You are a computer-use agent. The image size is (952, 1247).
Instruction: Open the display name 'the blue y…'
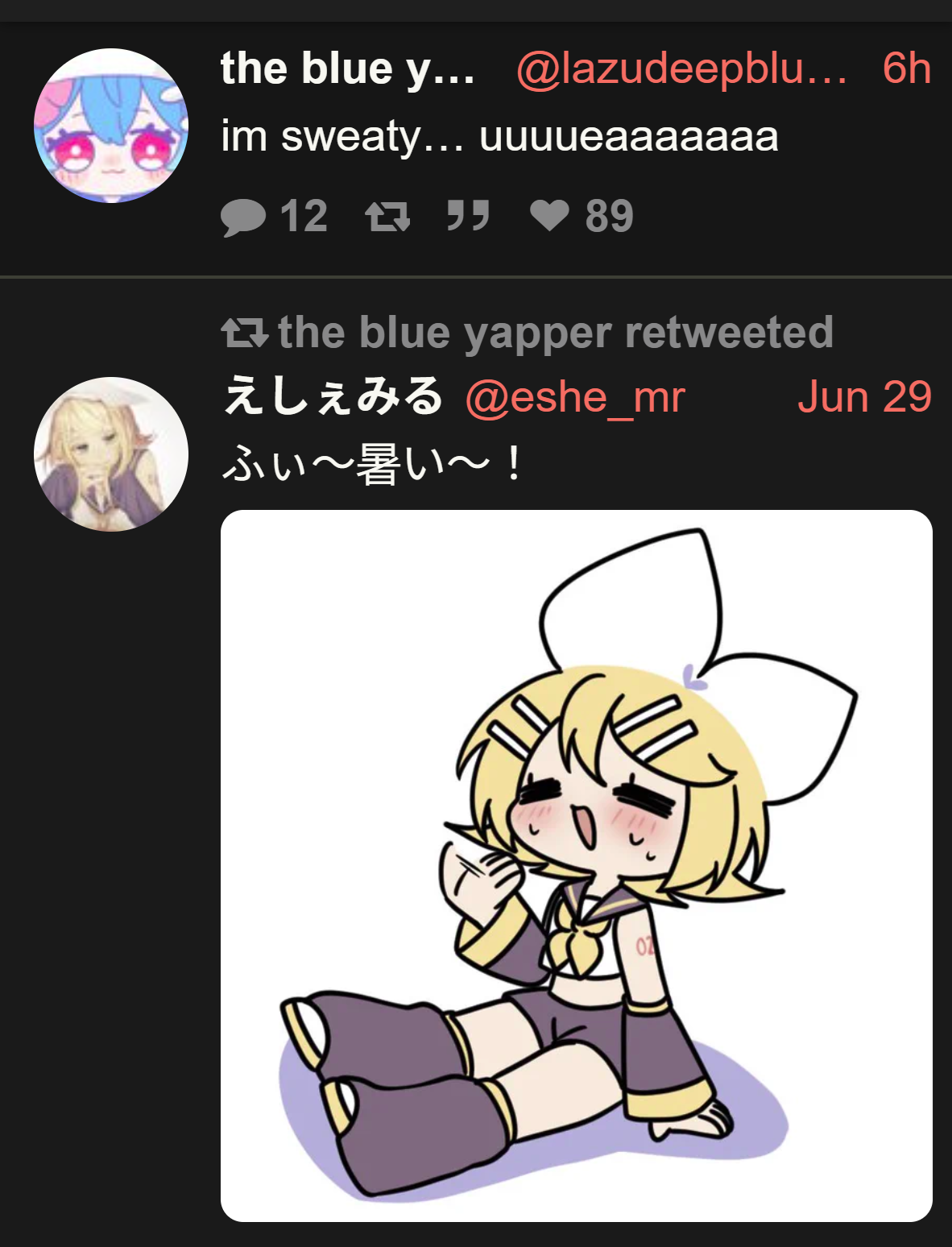point(348,68)
